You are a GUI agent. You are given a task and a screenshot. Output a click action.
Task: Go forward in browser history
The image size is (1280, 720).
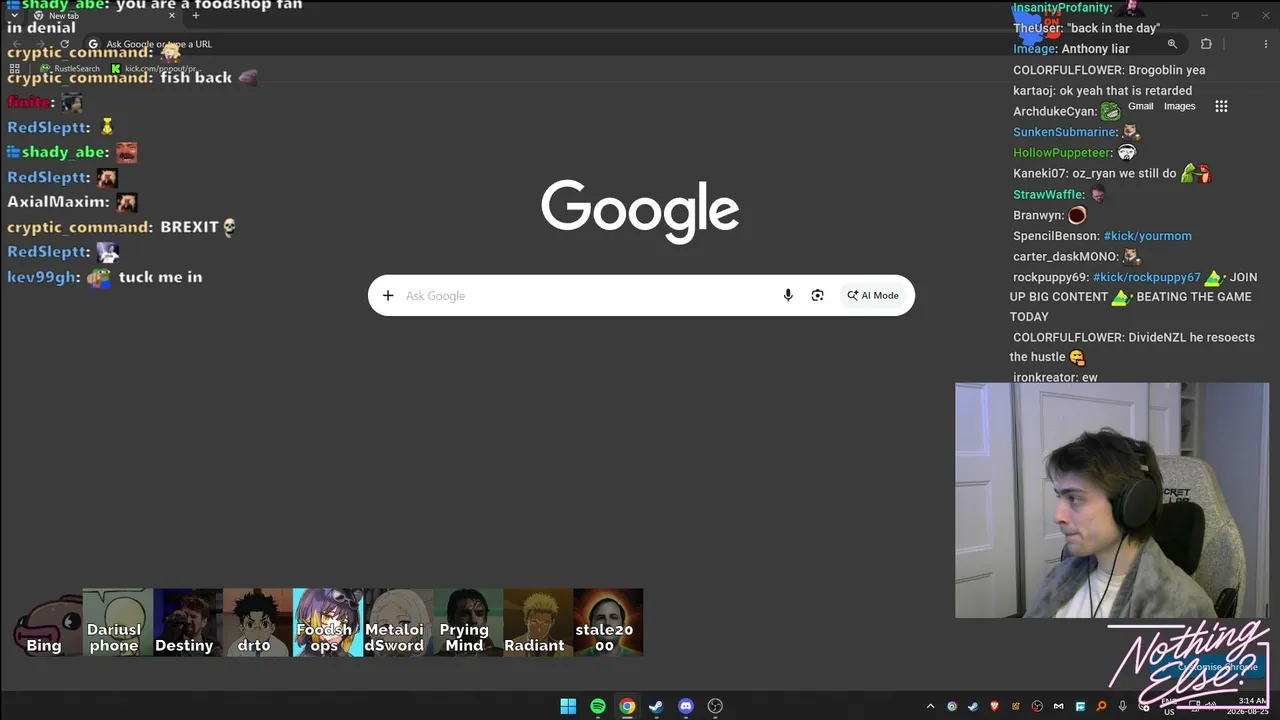tap(41, 44)
